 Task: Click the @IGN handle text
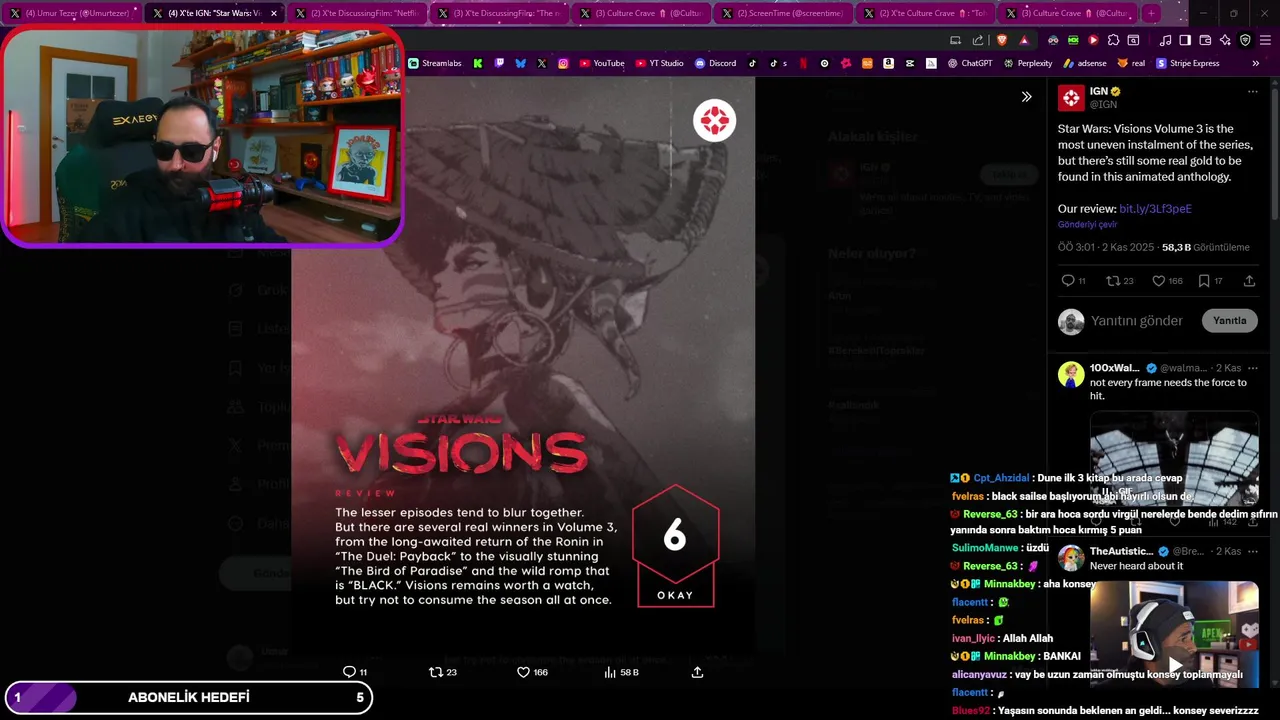(1103, 104)
